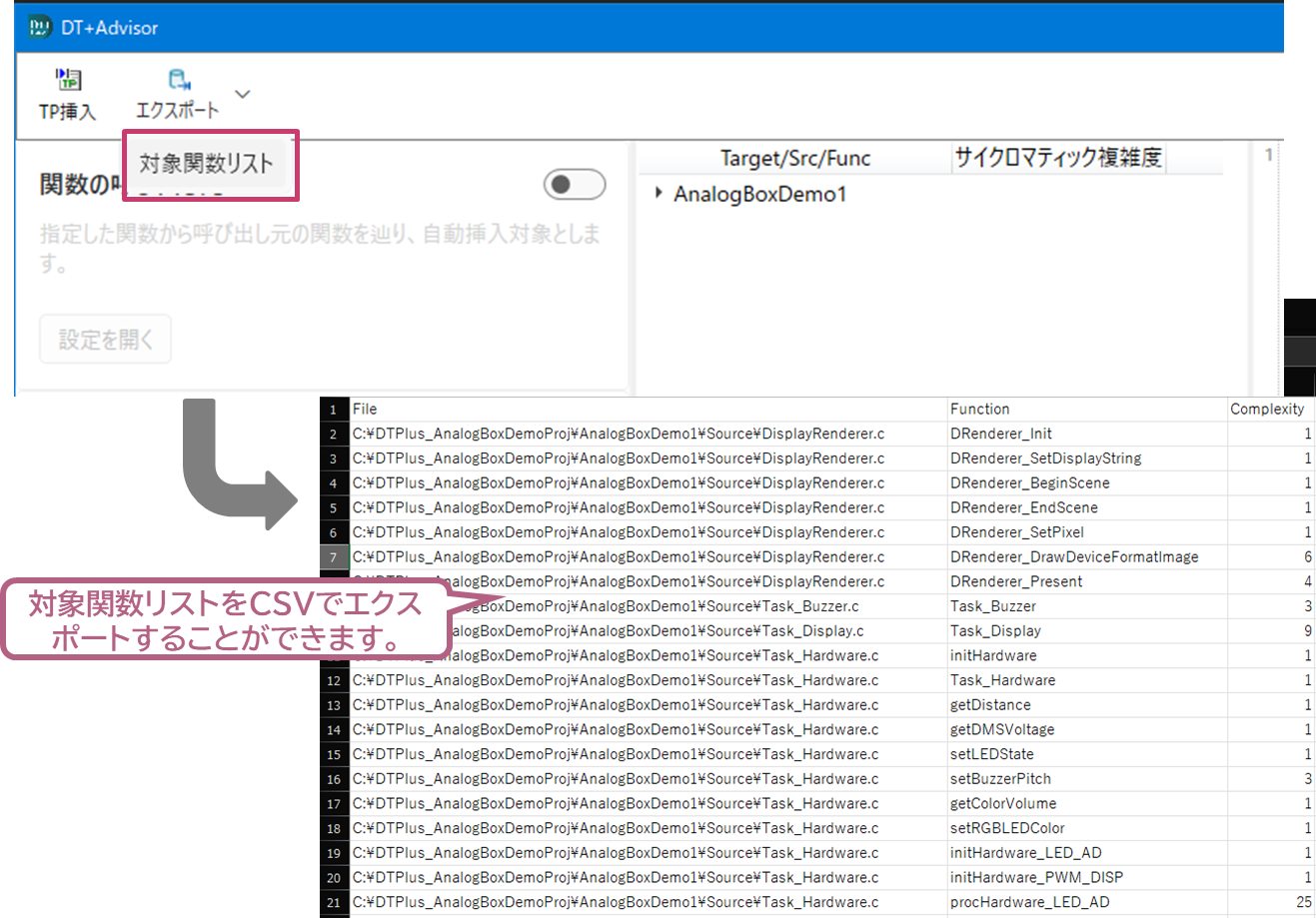1316x918 pixels.
Task: Select the File header cell
Action: coord(366,409)
